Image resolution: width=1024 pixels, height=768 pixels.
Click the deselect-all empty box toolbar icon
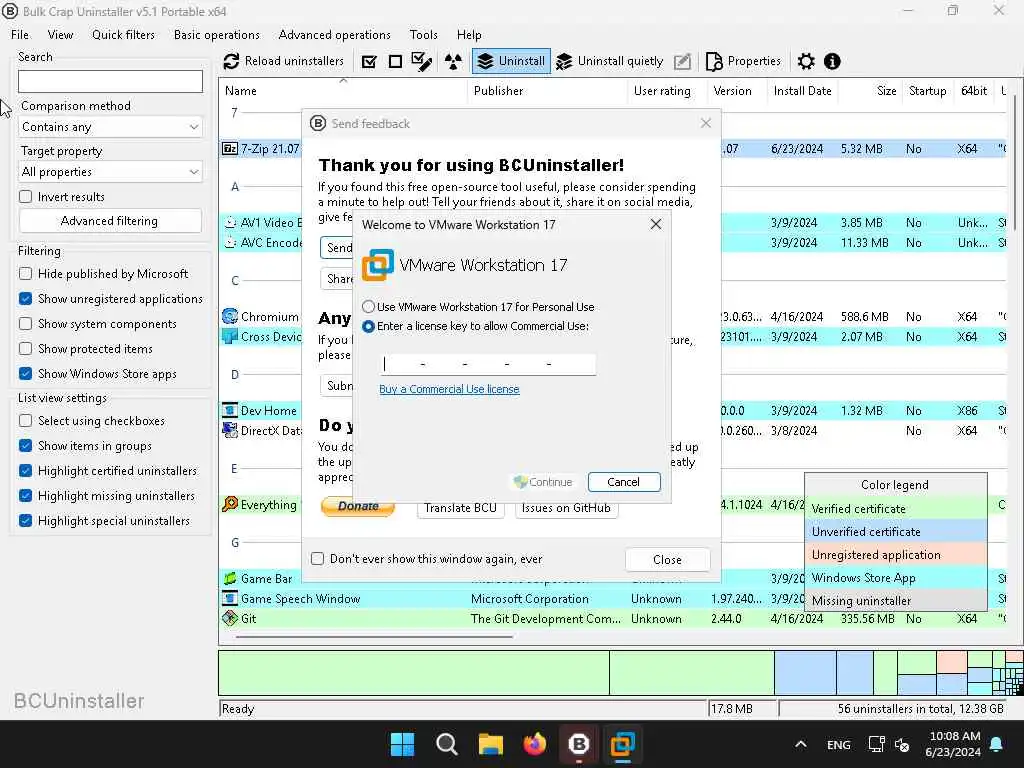pos(395,61)
